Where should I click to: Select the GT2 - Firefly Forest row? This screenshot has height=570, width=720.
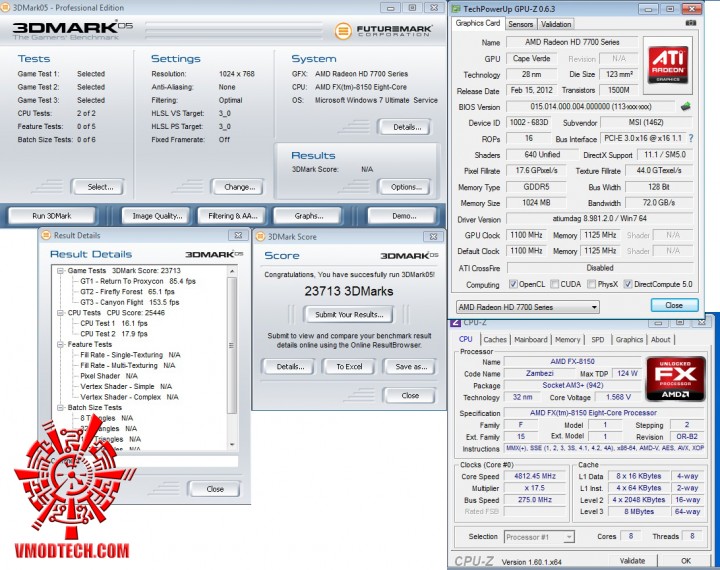pyautogui.click(x=127, y=292)
